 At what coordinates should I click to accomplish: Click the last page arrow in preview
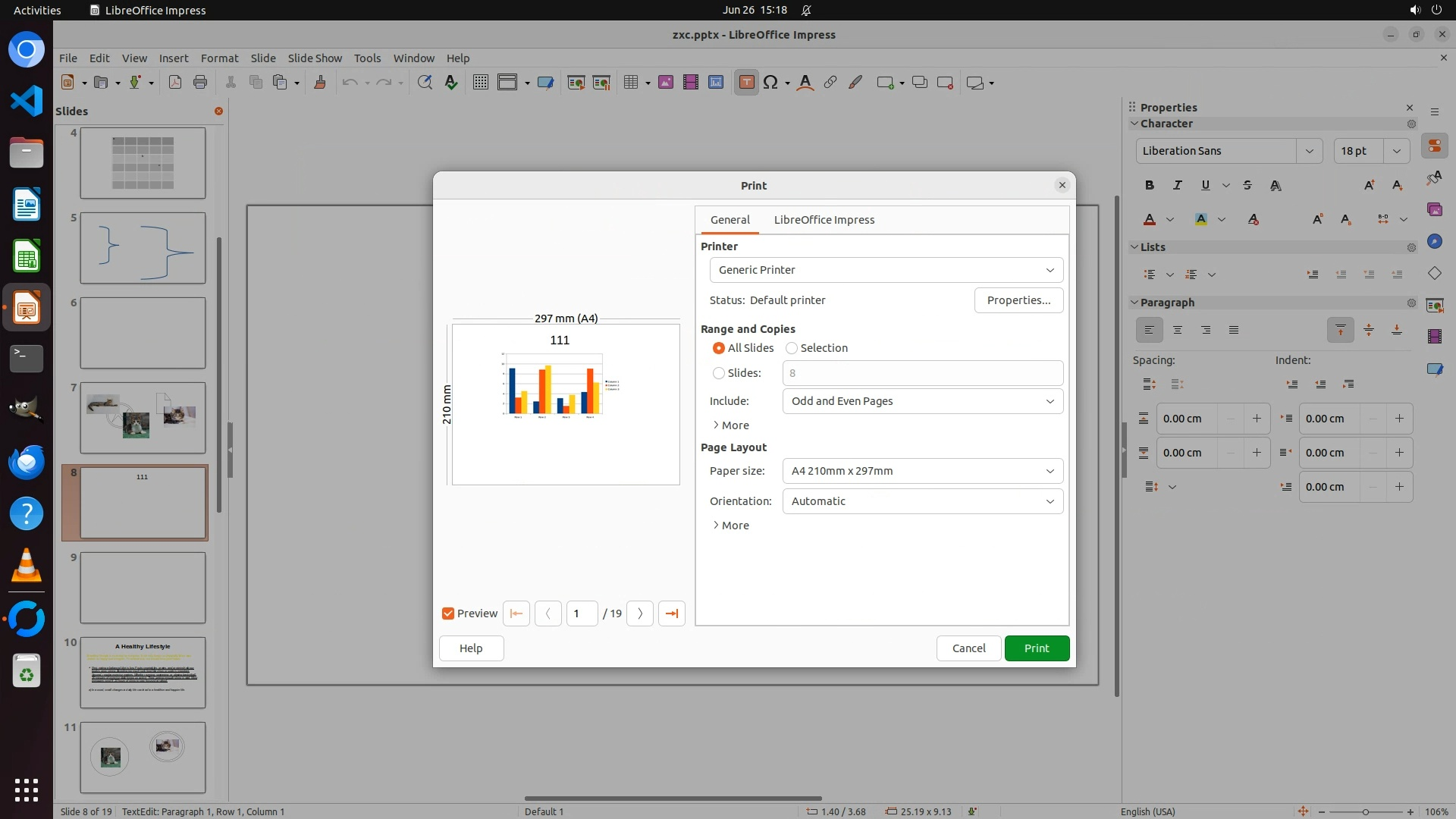pyautogui.click(x=671, y=613)
